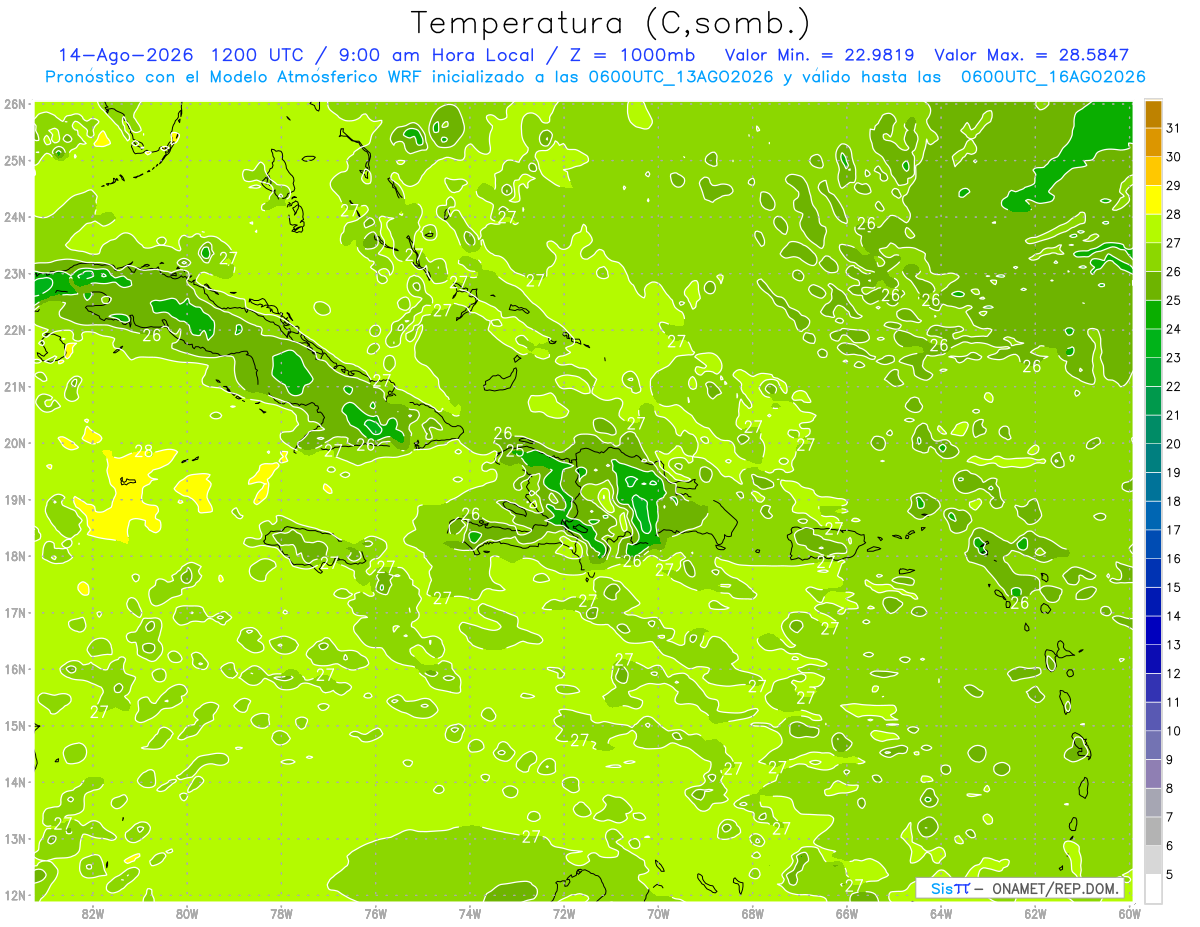Click the latitude axis label "12N"
This screenshot has width=1200, height=927.
click(x=14, y=895)
